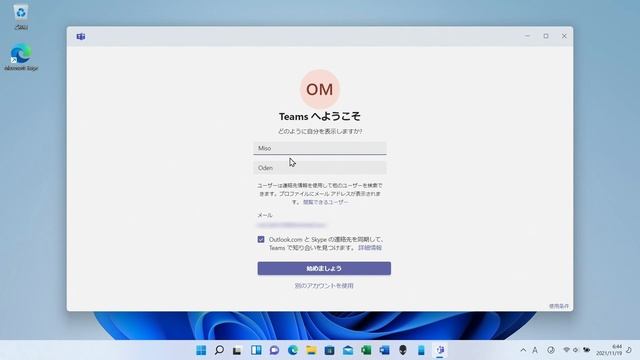Open the Microsoft Edge desktop shortcut
The height and width of the screenshot is (360, 640).
(x=21, y=57)
